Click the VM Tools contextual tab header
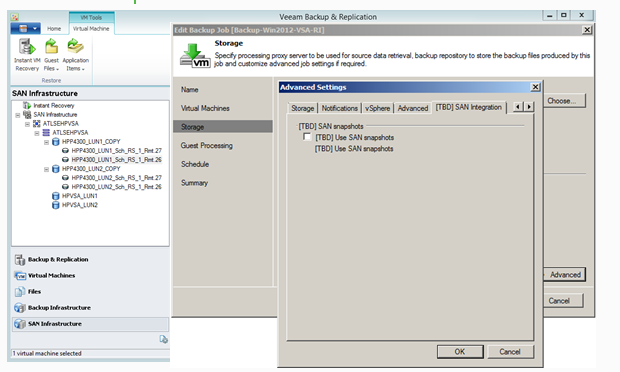620x372 pixels. (x=91, y=17)
